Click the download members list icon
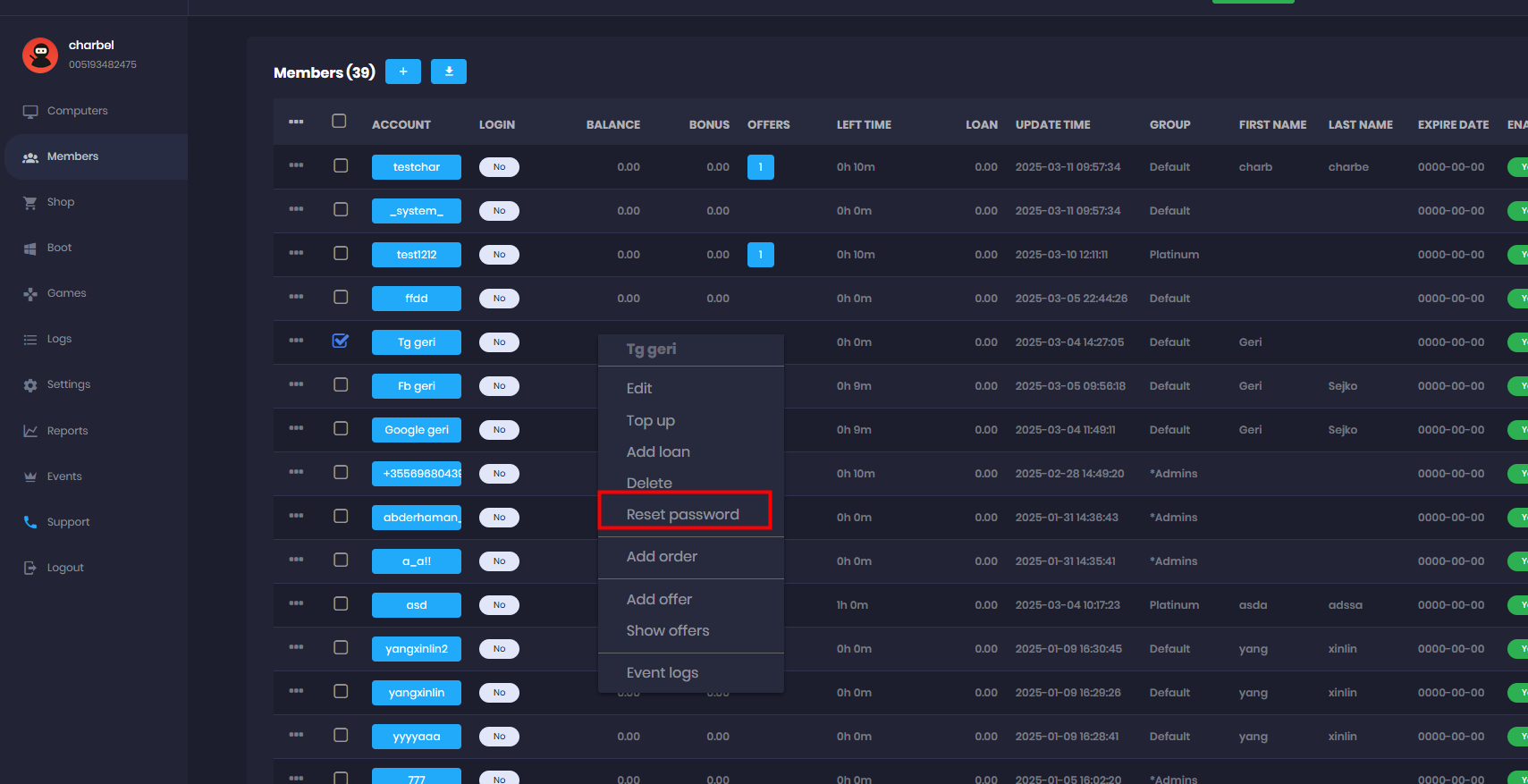Screen dimensions: 1528x784 point(449,72)
